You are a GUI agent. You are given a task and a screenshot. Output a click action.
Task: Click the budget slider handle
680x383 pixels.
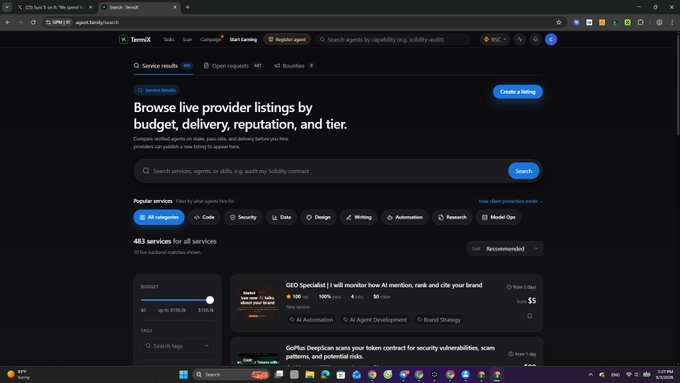pos(210,300)
